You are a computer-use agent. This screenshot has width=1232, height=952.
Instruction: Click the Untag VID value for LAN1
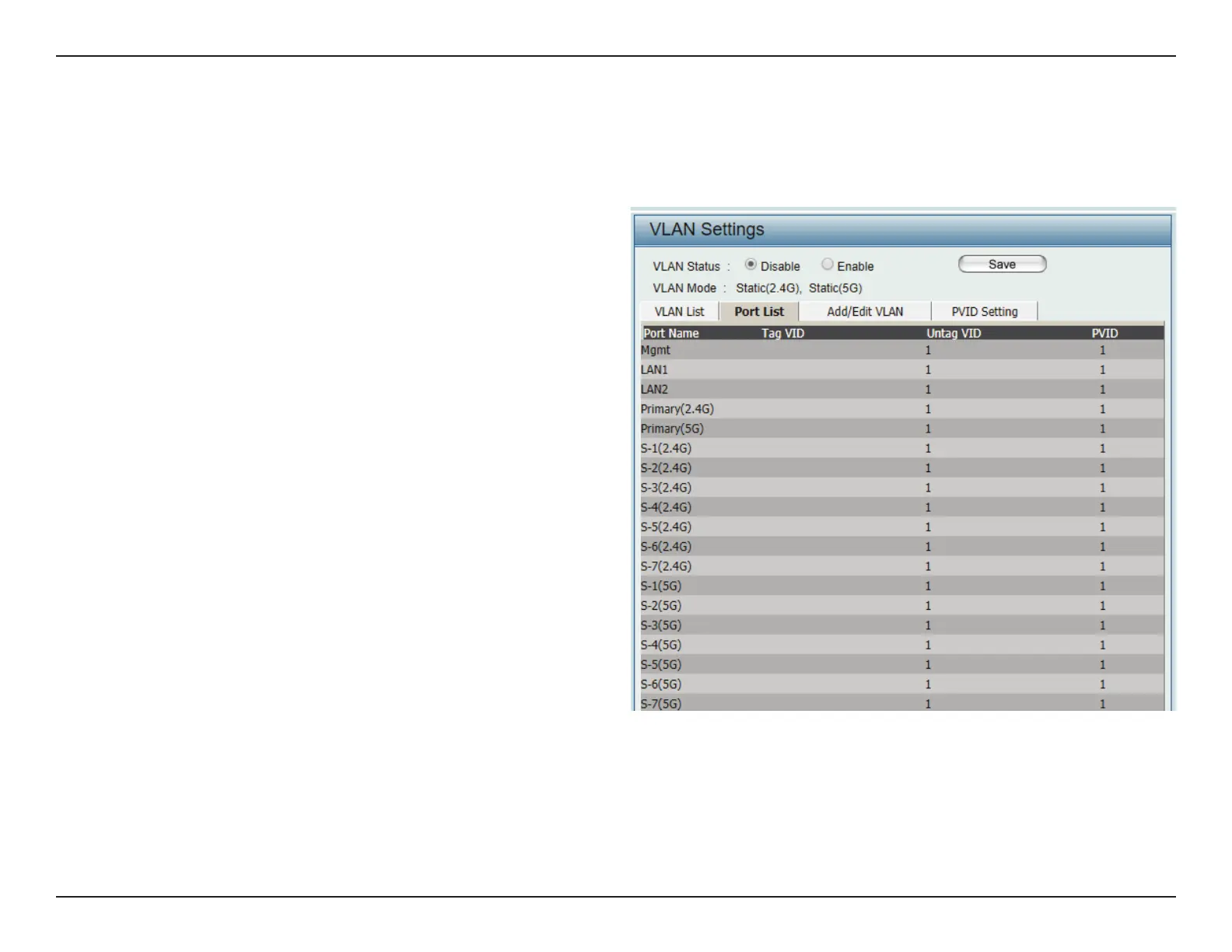pyautogui.click(x=928, y=369)
